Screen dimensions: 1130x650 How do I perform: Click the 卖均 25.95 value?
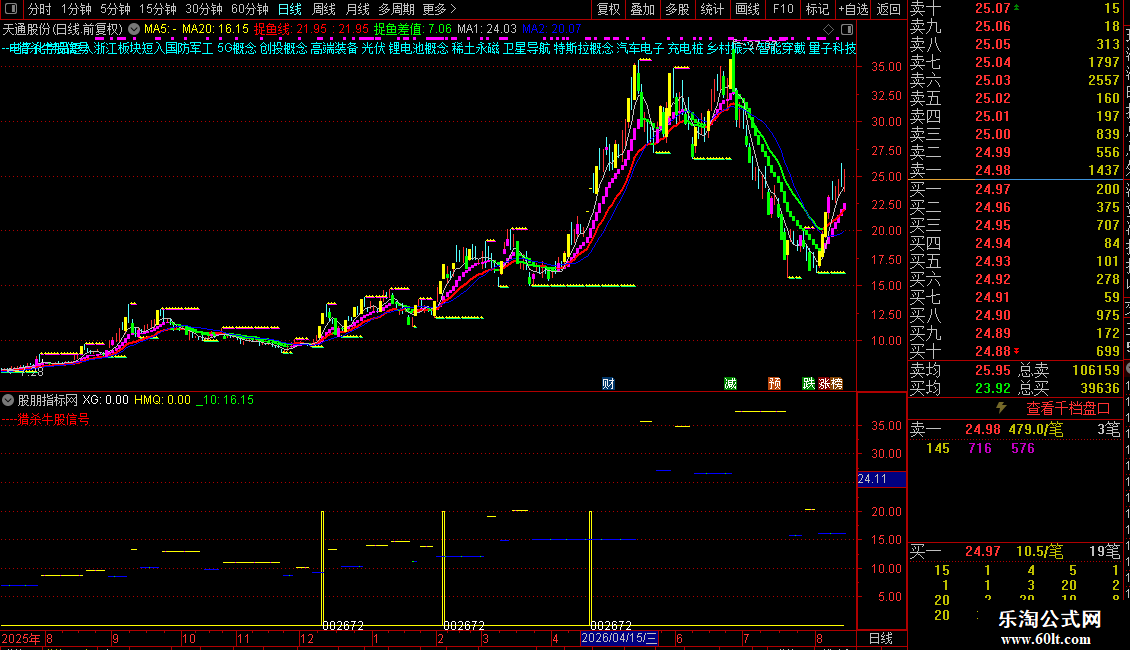[x=992, y=370]
